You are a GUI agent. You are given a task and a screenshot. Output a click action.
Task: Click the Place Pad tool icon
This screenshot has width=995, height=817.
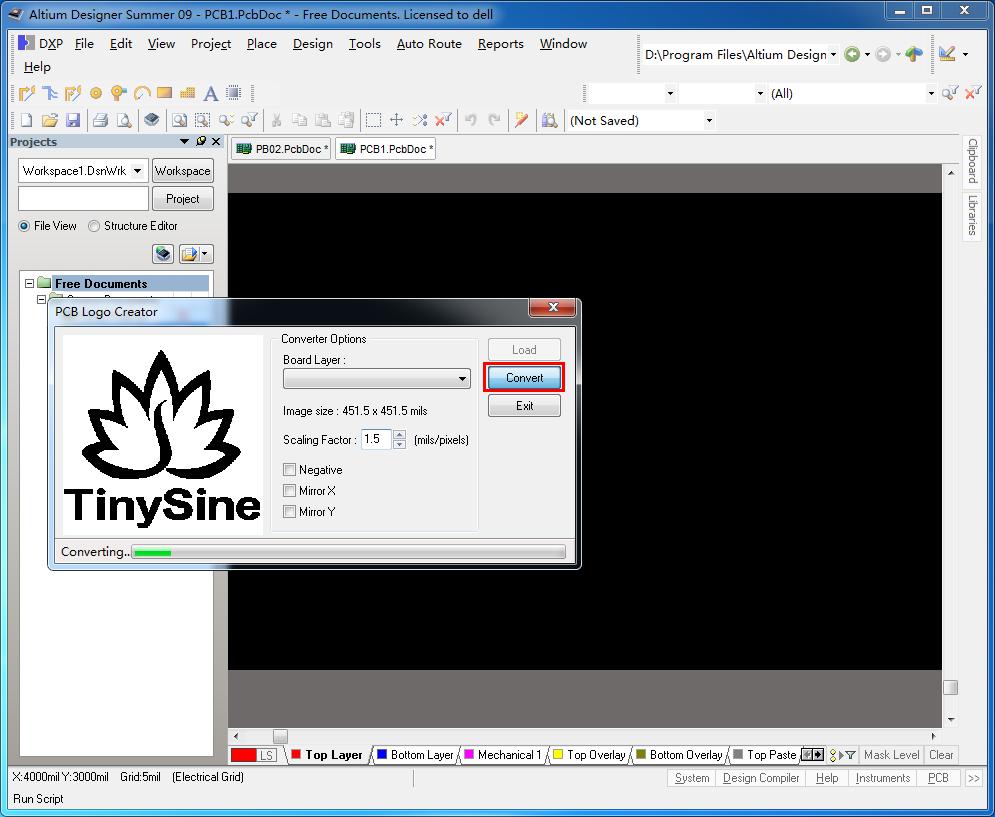coord(97,93)
